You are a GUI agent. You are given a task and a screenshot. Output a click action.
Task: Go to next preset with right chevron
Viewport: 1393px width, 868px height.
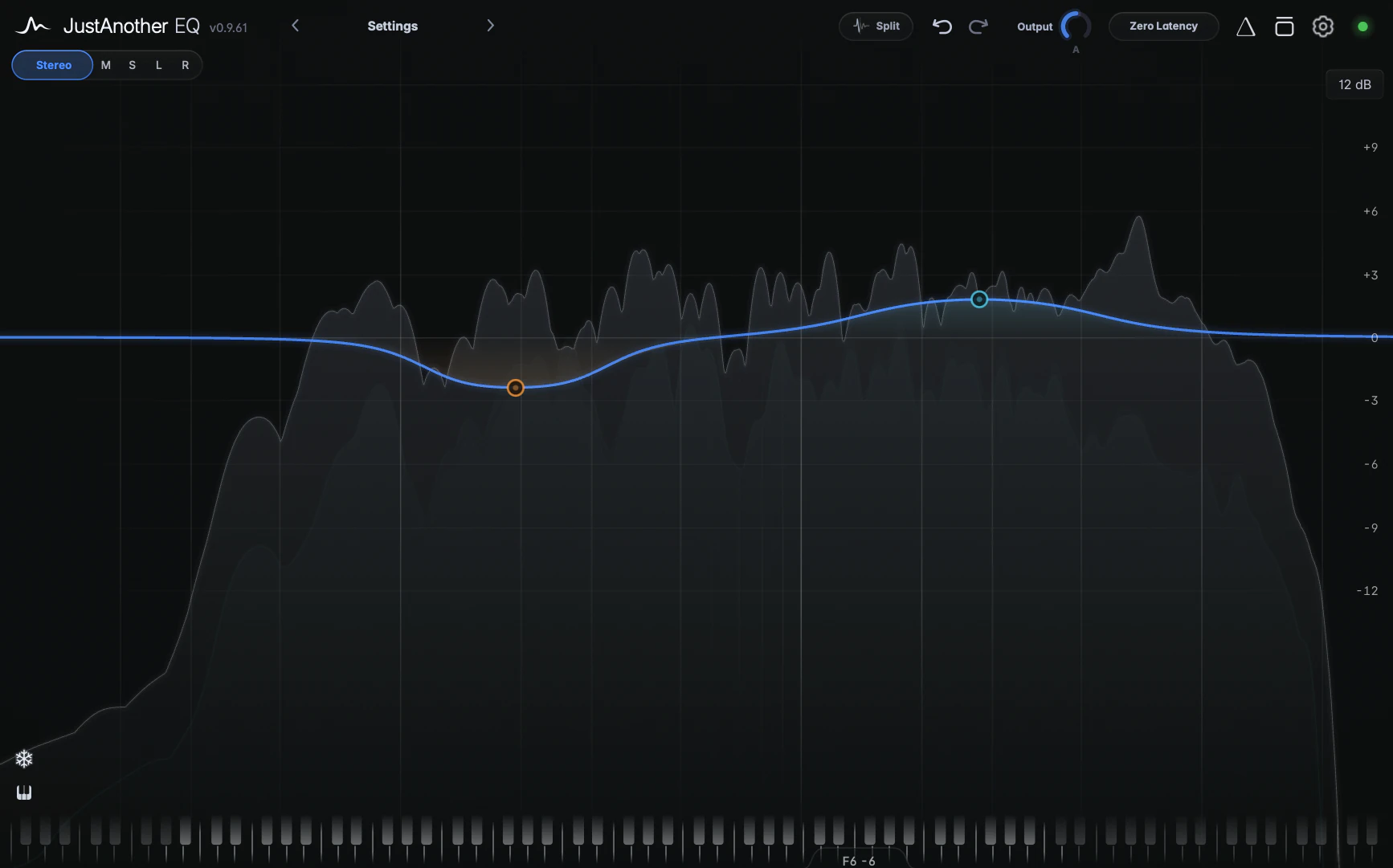(490, 26)
